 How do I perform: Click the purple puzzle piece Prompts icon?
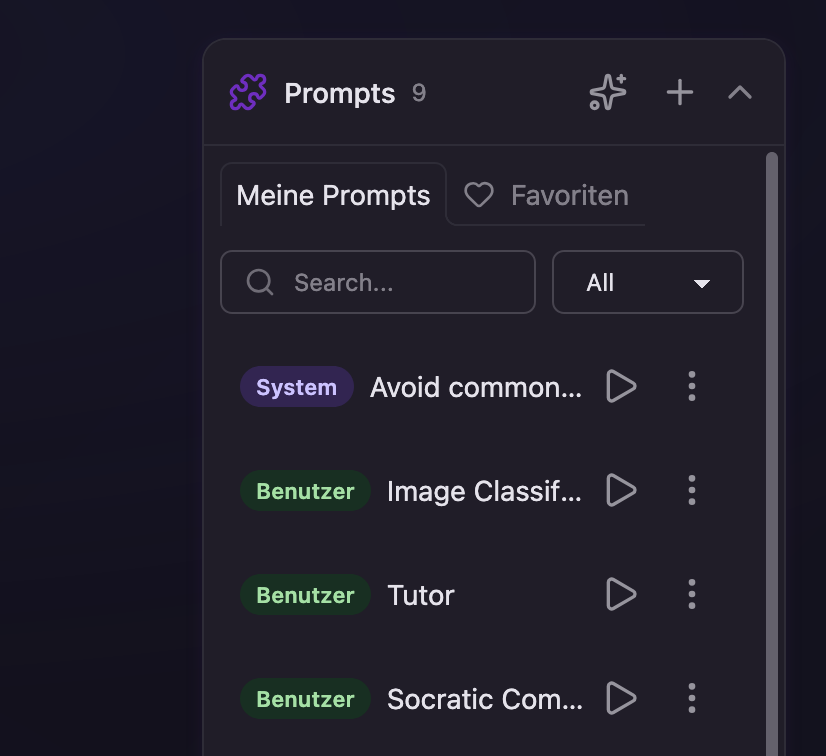tap(248, 93)
